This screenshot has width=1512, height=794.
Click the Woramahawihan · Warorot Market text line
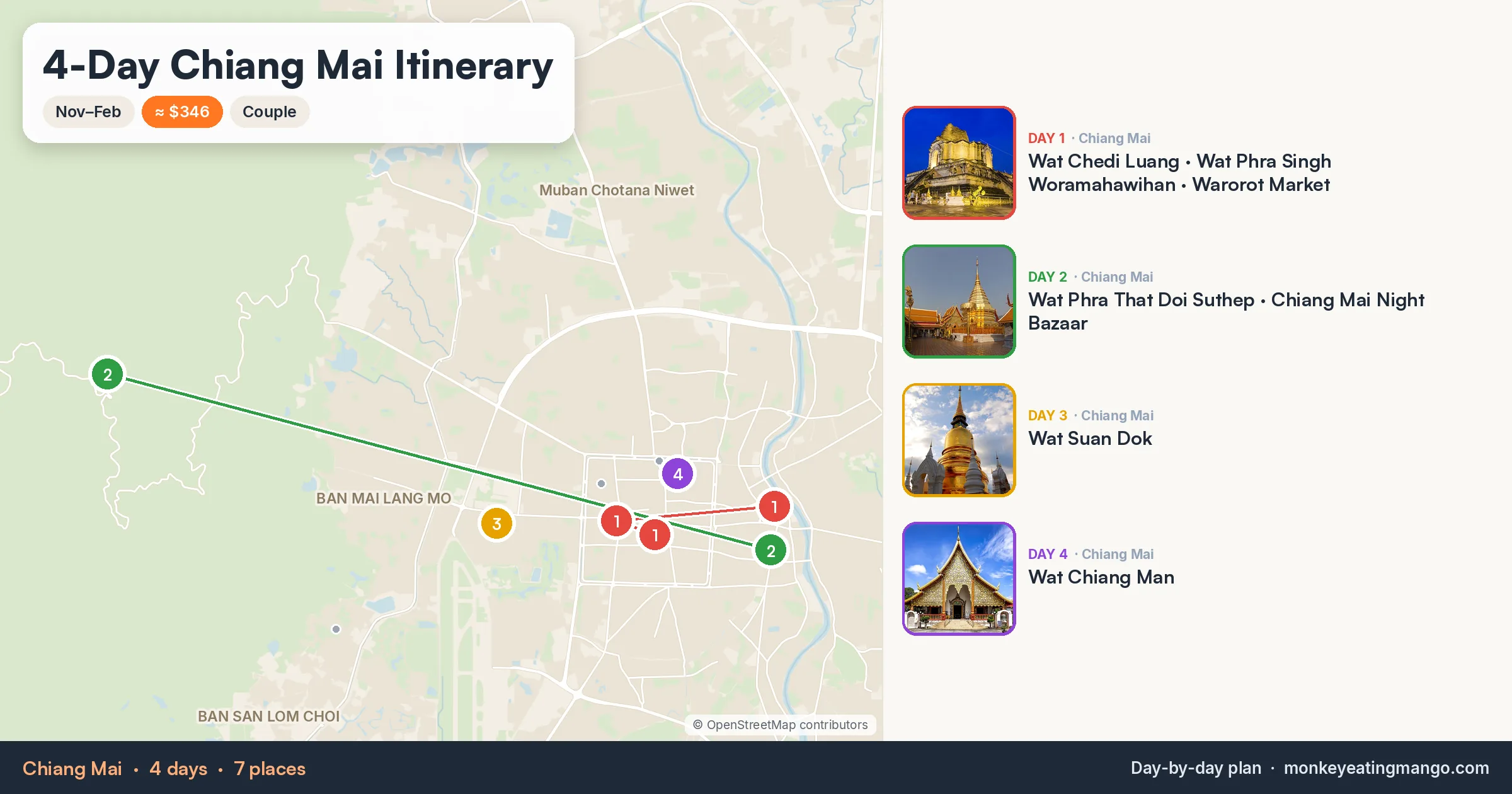tap(1179, 185)
